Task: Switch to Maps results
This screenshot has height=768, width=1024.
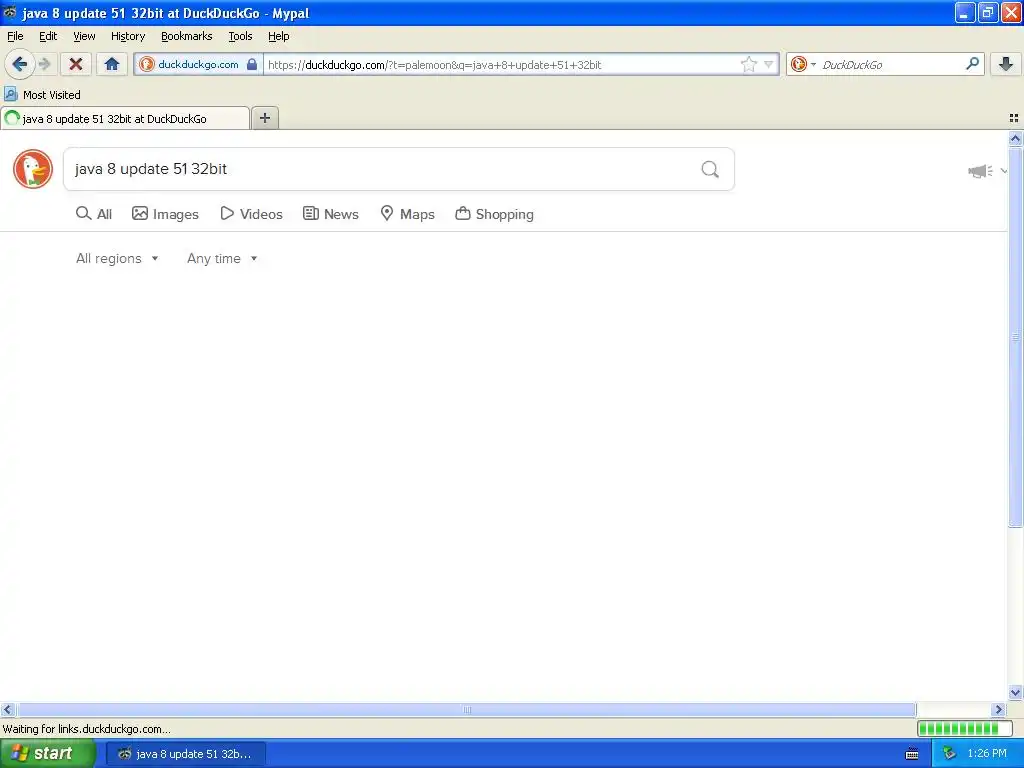Action: (408, 214)
